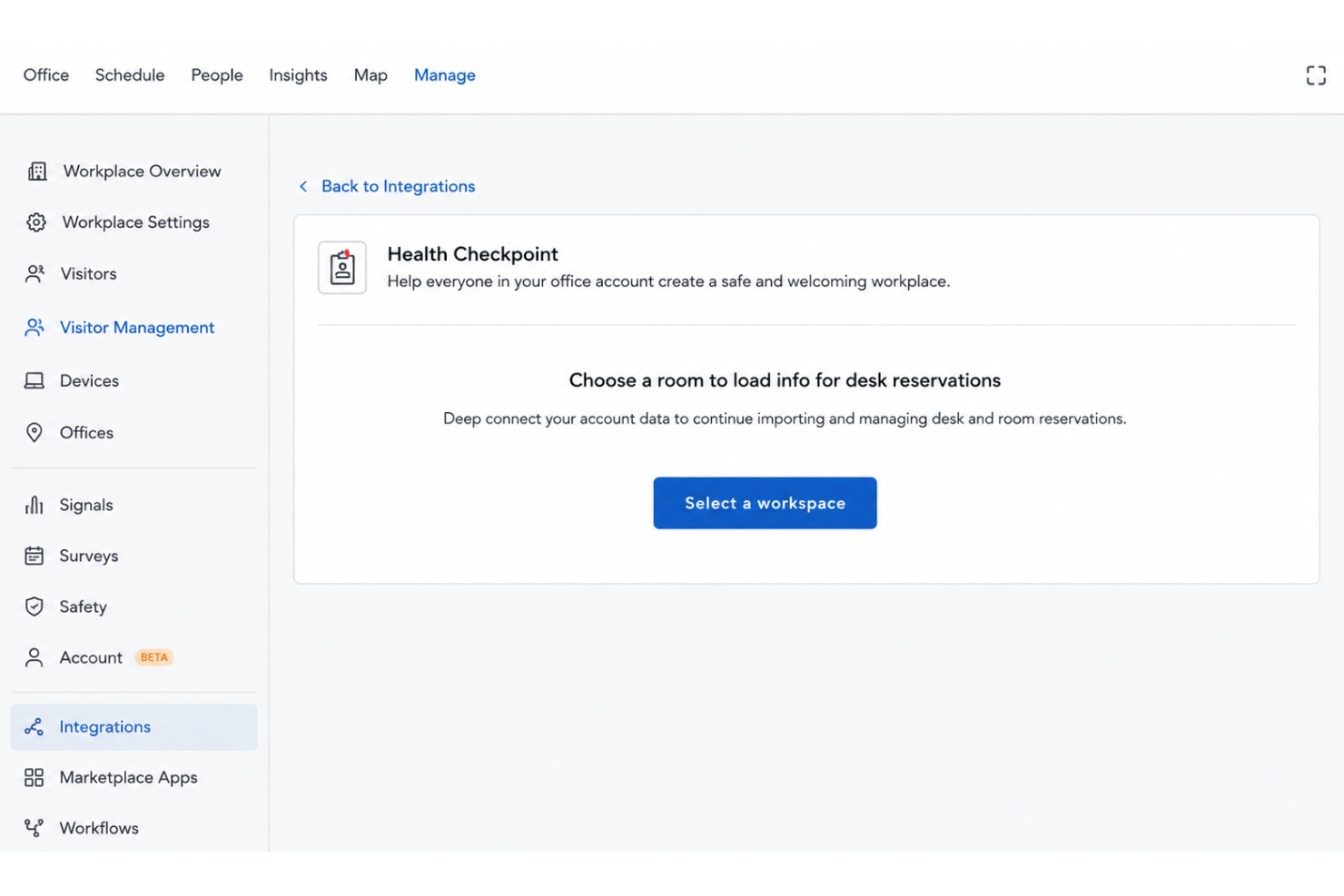Click the Select a workspace button
Viewport: 1344px width, 896px height.
(x=765, y=503)
